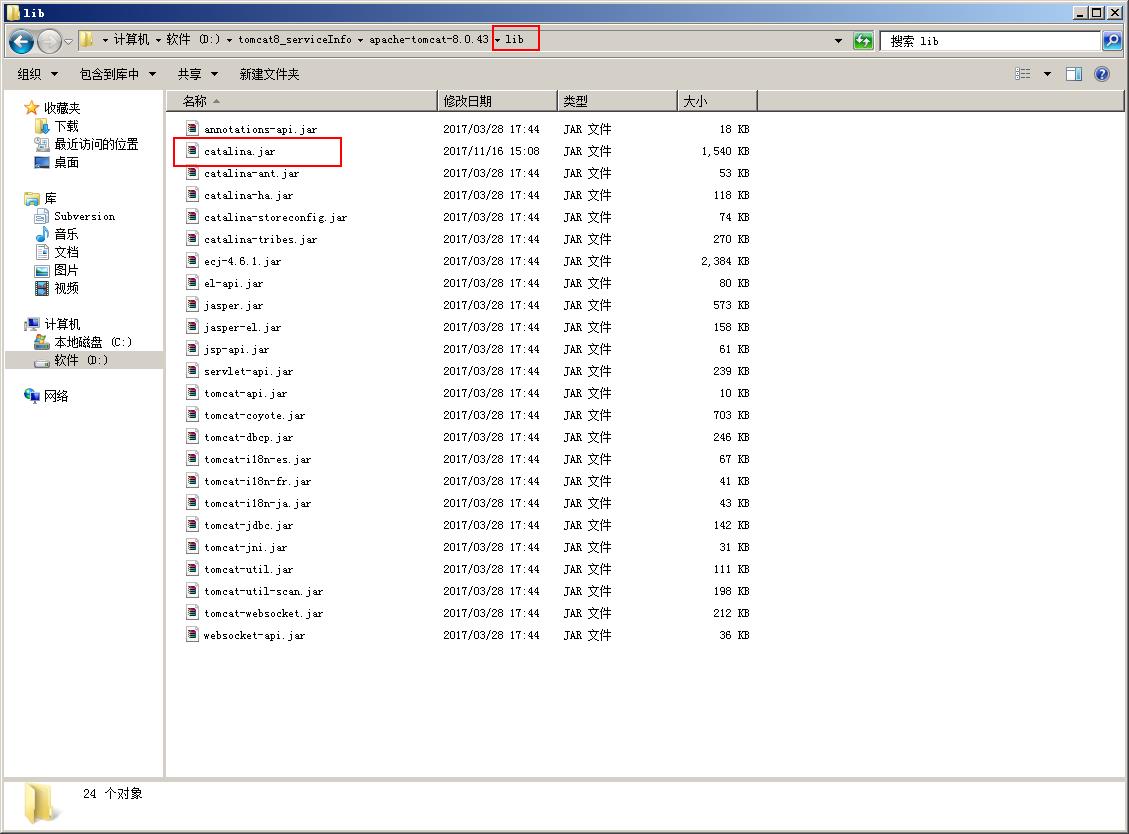Open recent pages dropdown next to Forward
Viewport: 1129px width, 834px height.
[x=68, y=42]
